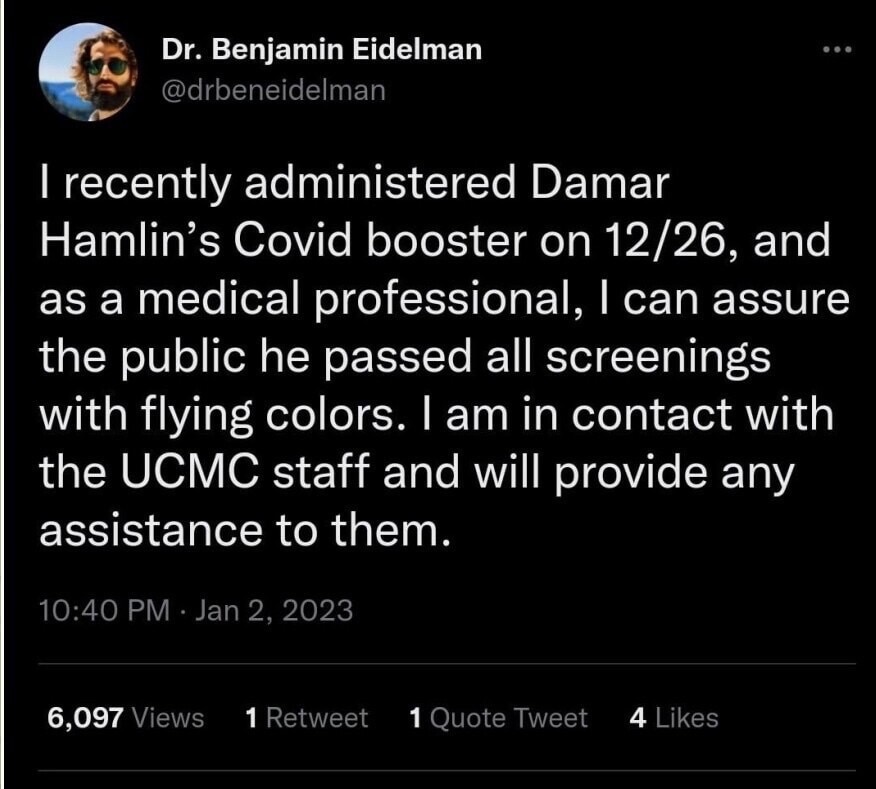This screenshot has height=789, width=876.
Task: Open the Dr. Benjamin Eidelman display name
Action: pyautogui.click(x=321, y=50)
